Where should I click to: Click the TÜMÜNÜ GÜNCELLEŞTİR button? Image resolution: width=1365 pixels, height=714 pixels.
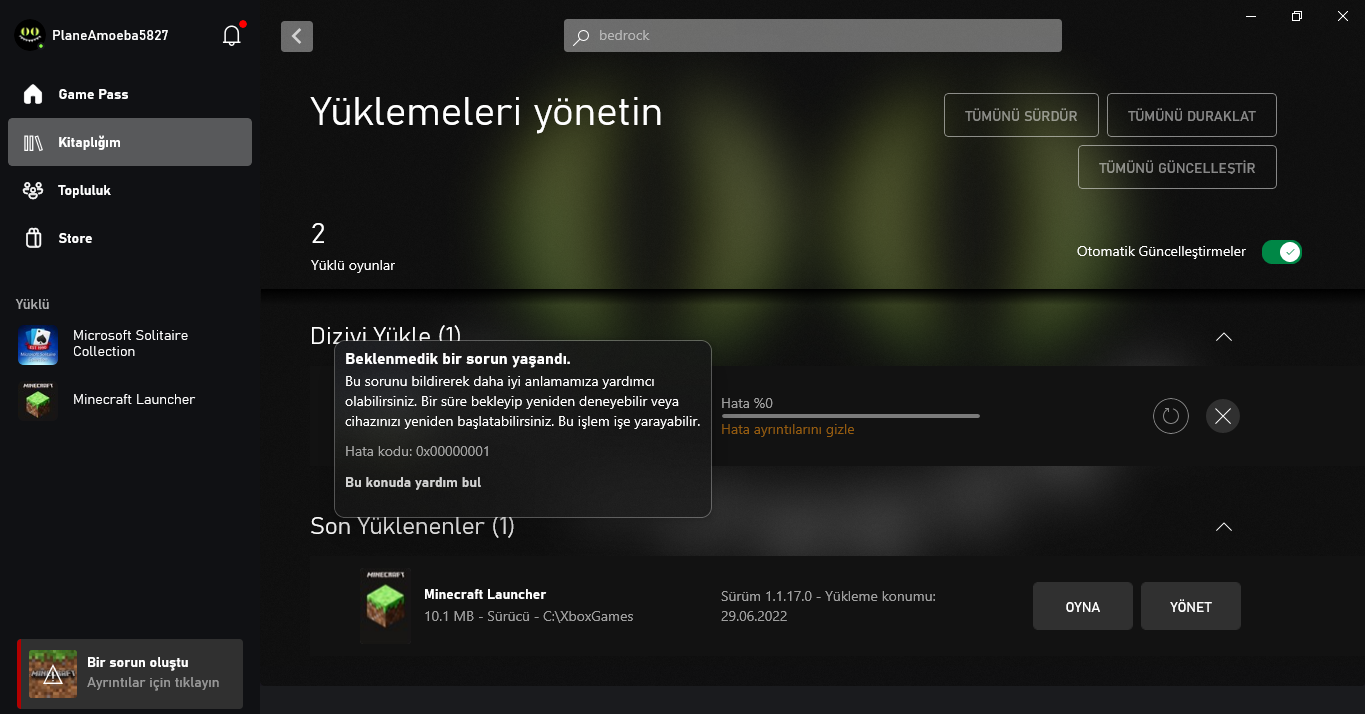(x=1177, y=168)
